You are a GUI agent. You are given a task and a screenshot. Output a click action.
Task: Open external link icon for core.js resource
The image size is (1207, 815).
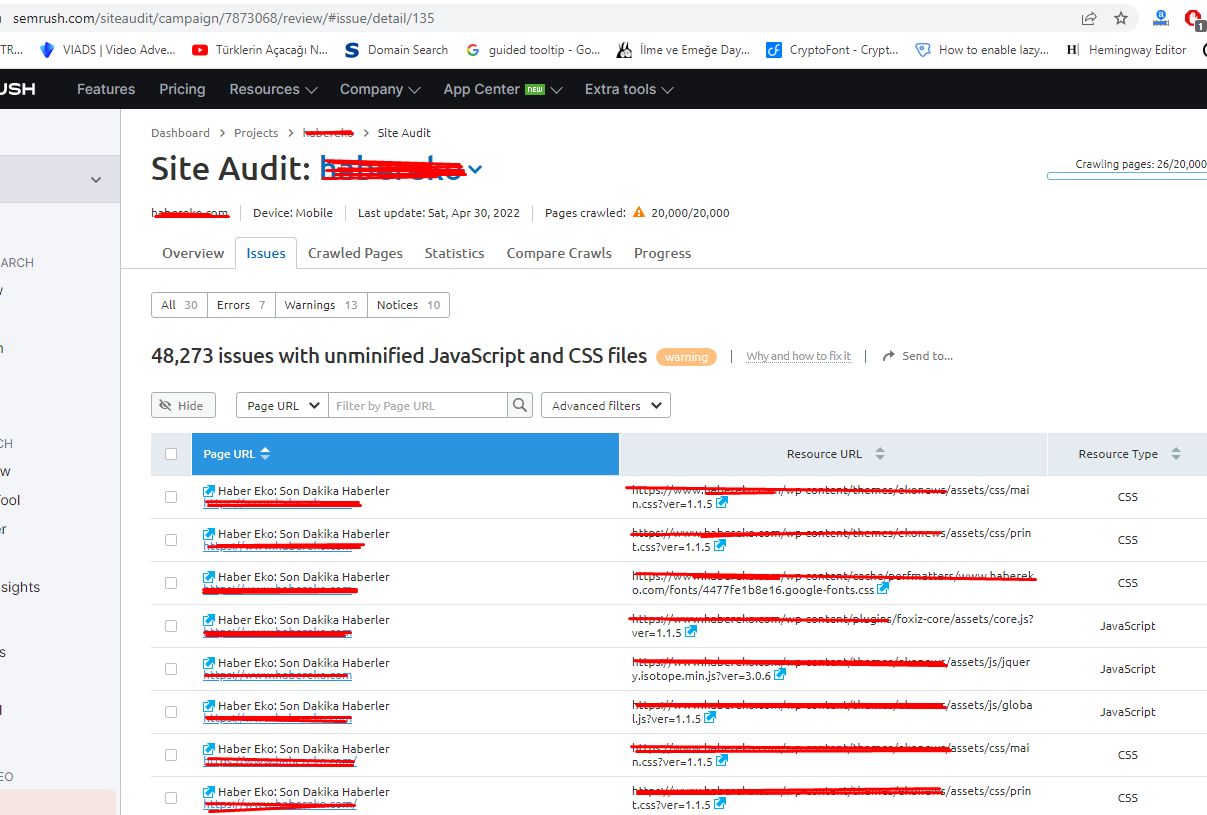coord(691,633)
